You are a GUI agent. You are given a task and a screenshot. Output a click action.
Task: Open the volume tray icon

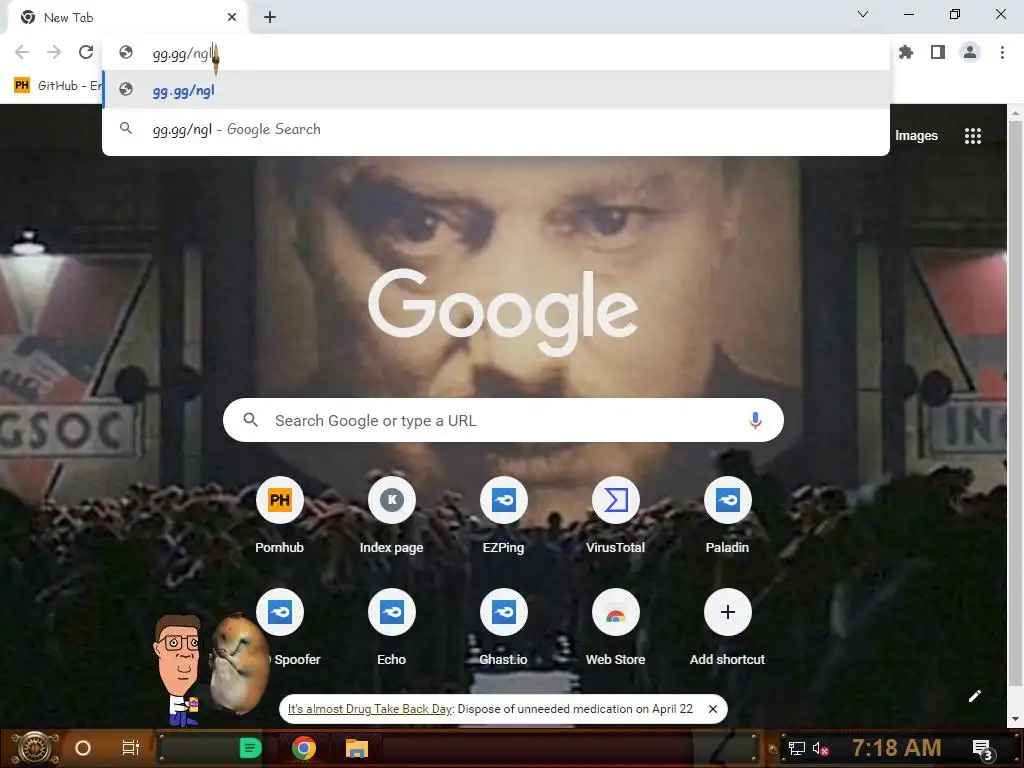[x=820, y=748]
